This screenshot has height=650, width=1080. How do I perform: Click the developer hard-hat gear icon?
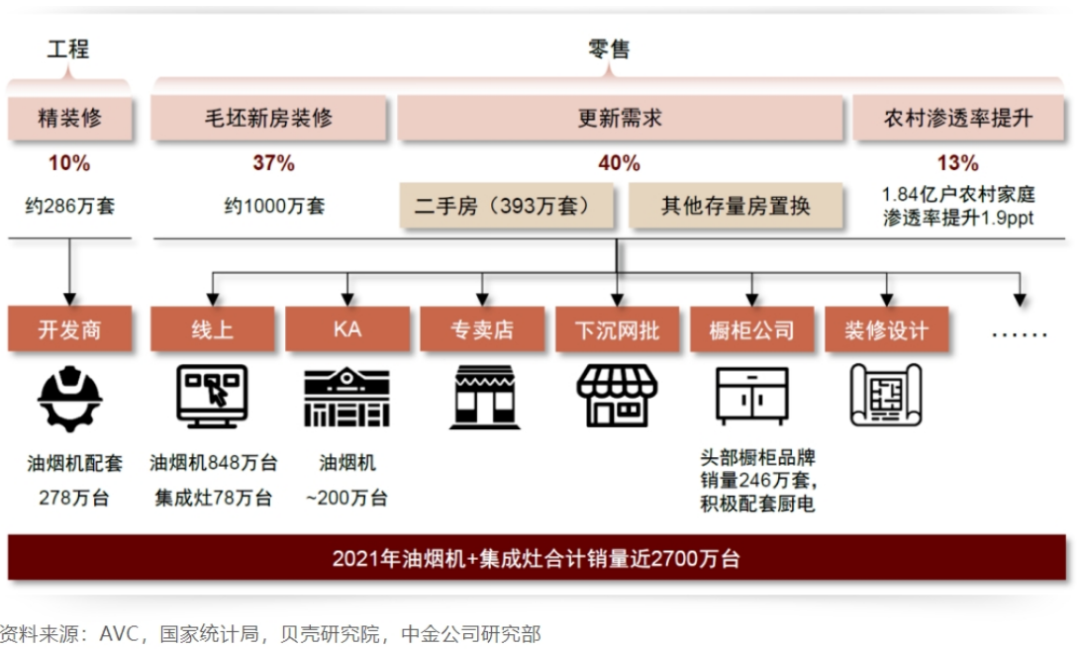(x=69, y=398)
